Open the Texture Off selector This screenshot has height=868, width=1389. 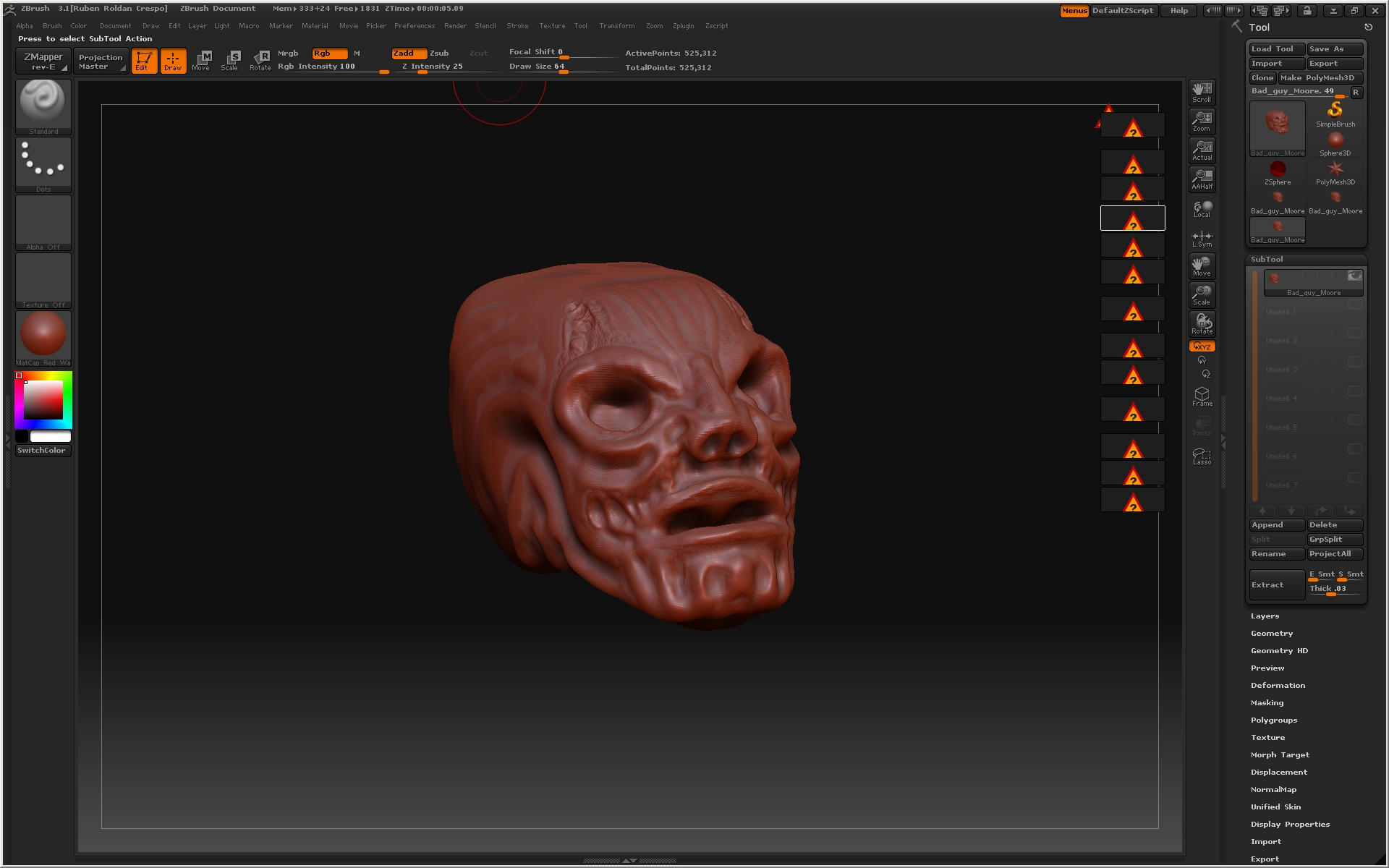[43, 280]
